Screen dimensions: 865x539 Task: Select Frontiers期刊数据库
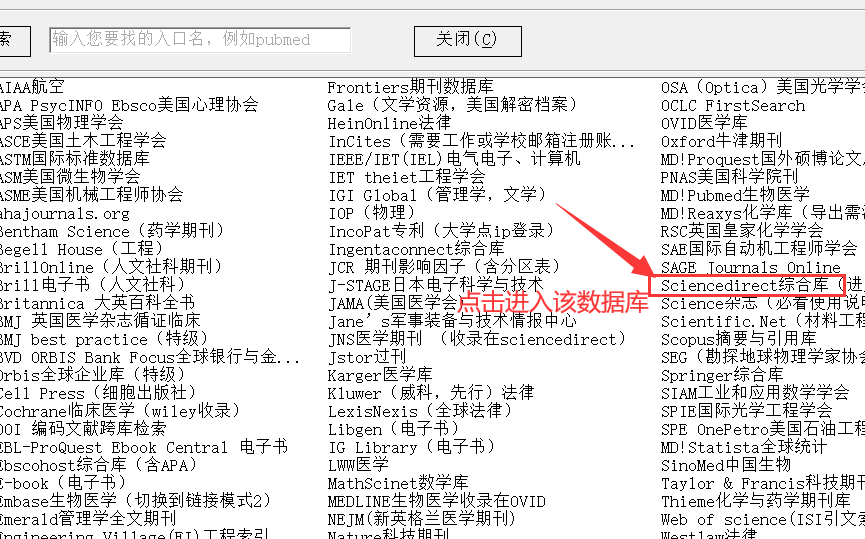pos(410,87)
